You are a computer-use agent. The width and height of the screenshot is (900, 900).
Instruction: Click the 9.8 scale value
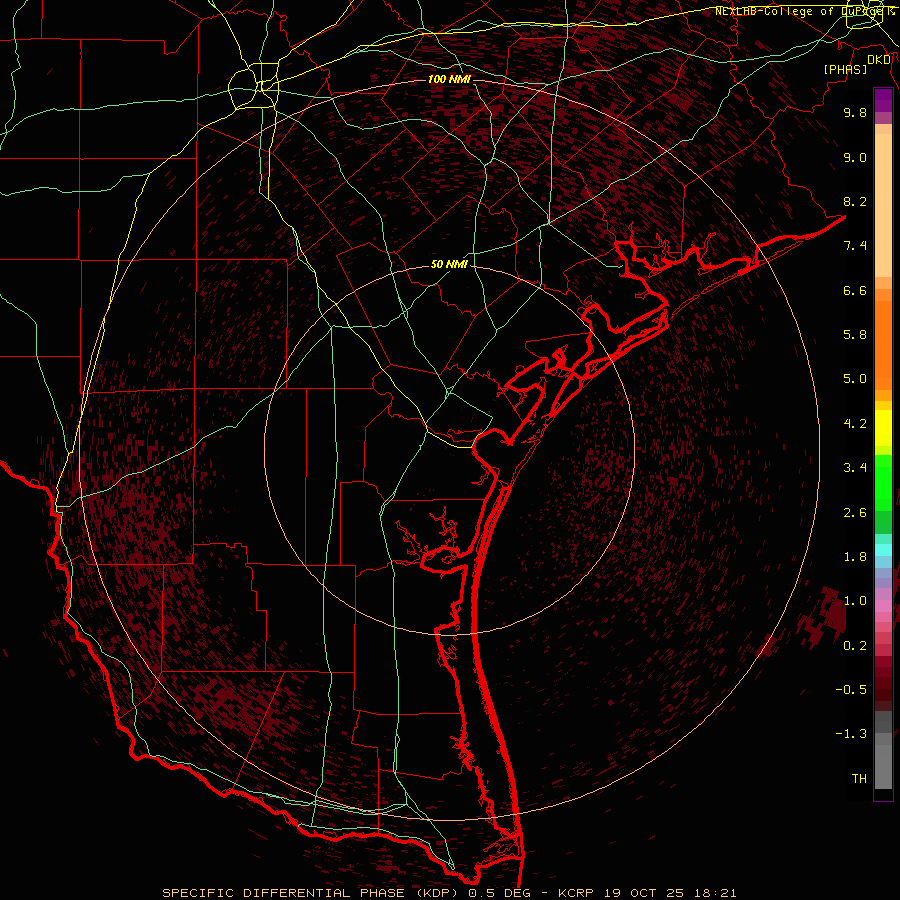tap(855, 112)
